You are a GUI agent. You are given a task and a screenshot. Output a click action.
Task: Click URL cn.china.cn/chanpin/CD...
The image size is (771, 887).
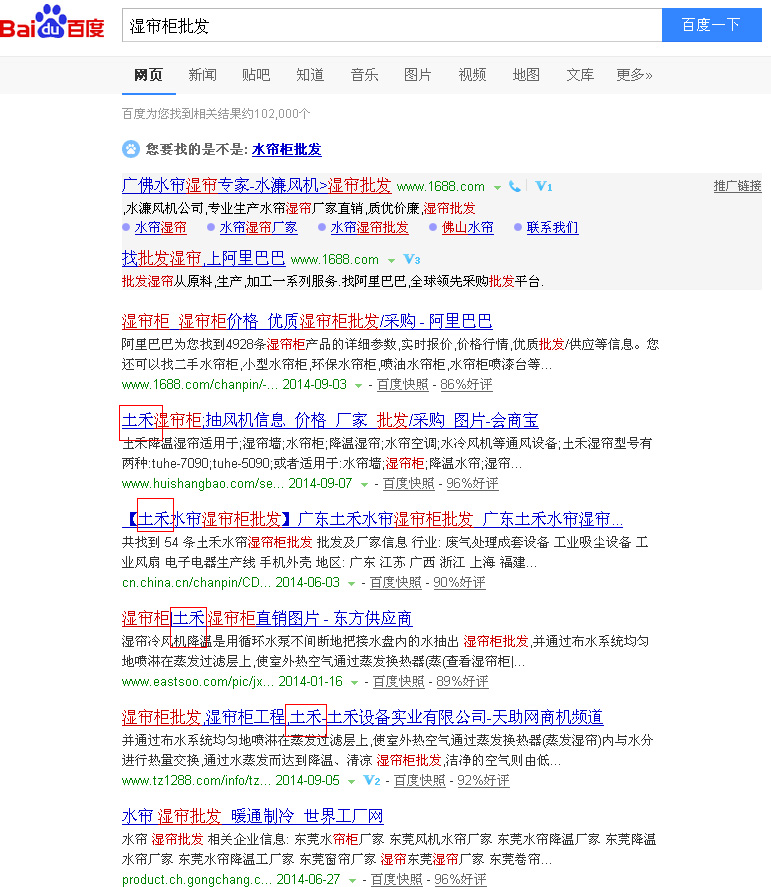(x=196, y=583)
